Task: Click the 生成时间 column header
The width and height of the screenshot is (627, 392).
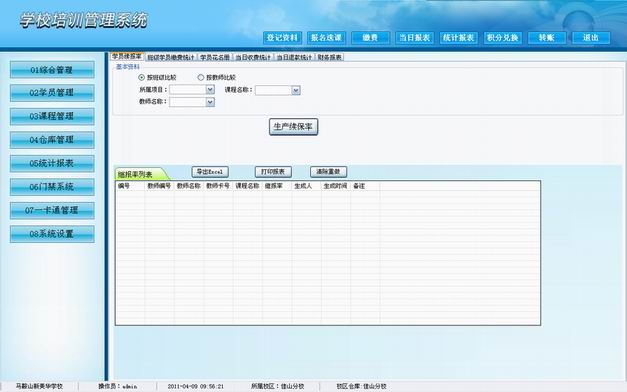Action: (x=336, y=186)
